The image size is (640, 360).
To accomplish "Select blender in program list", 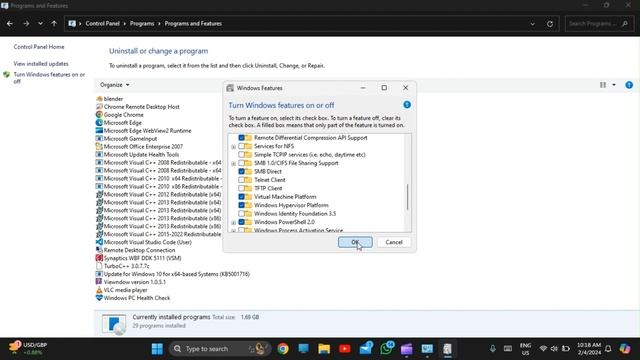I will (109, 99).
